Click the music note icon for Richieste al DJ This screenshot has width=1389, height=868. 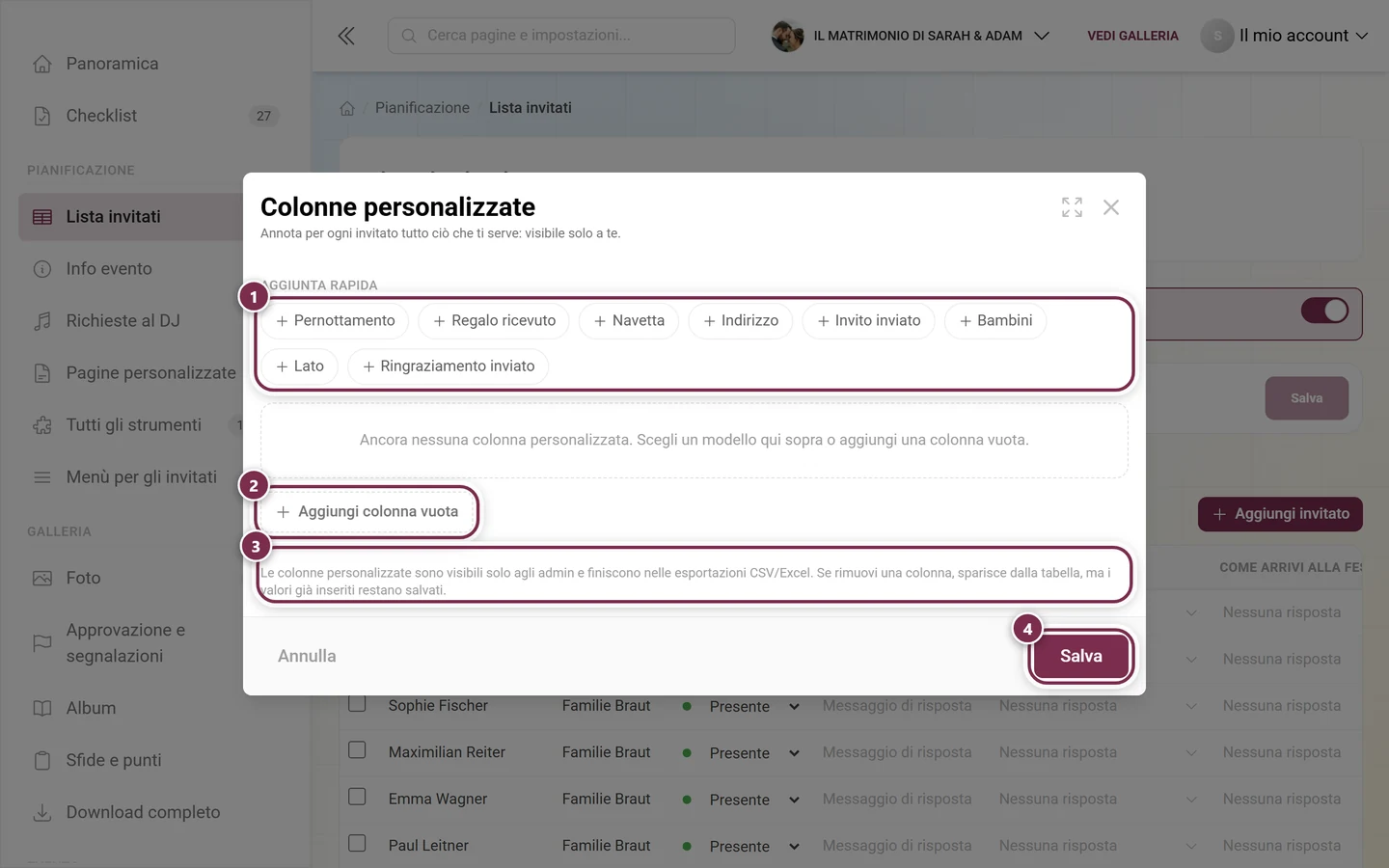(42, 321)
